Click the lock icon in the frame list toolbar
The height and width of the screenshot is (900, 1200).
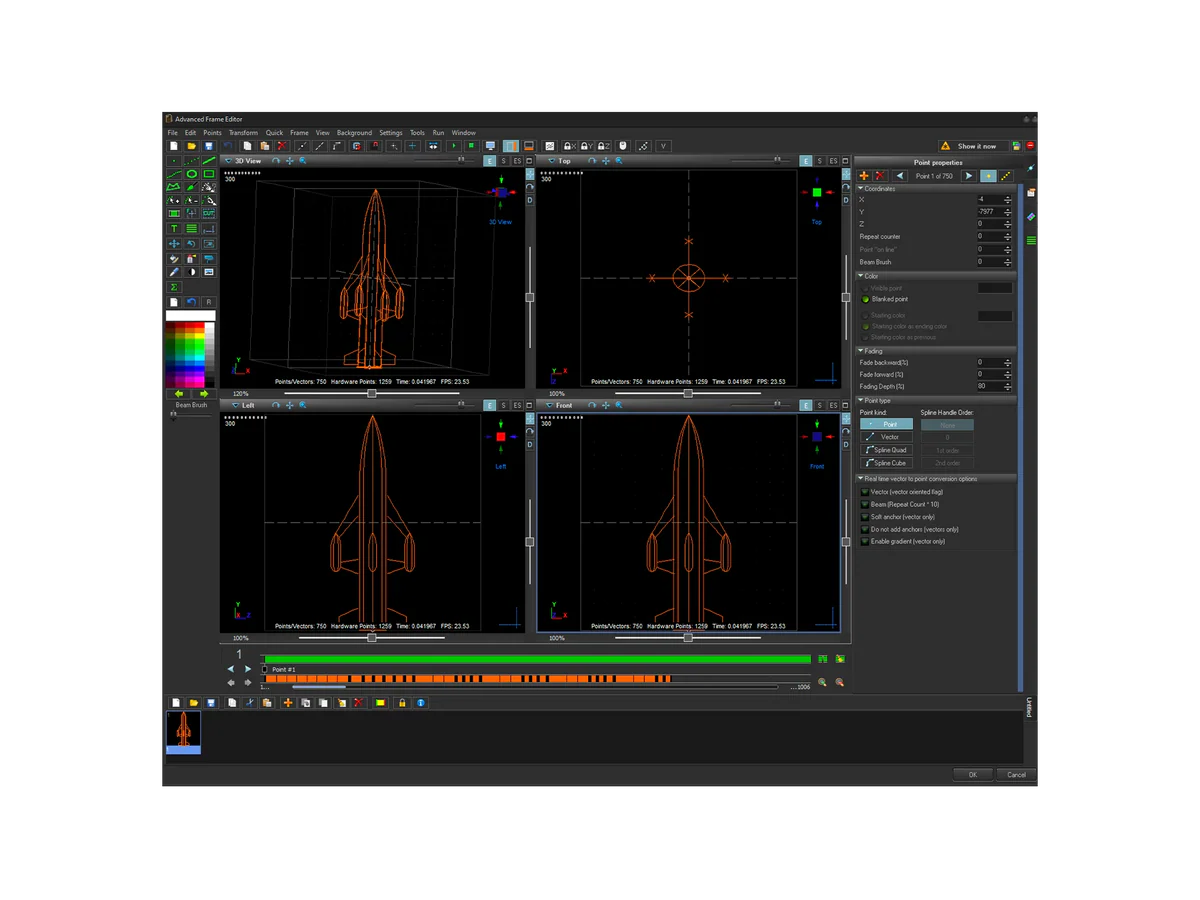pyautogui.click(x=402, y=703)
